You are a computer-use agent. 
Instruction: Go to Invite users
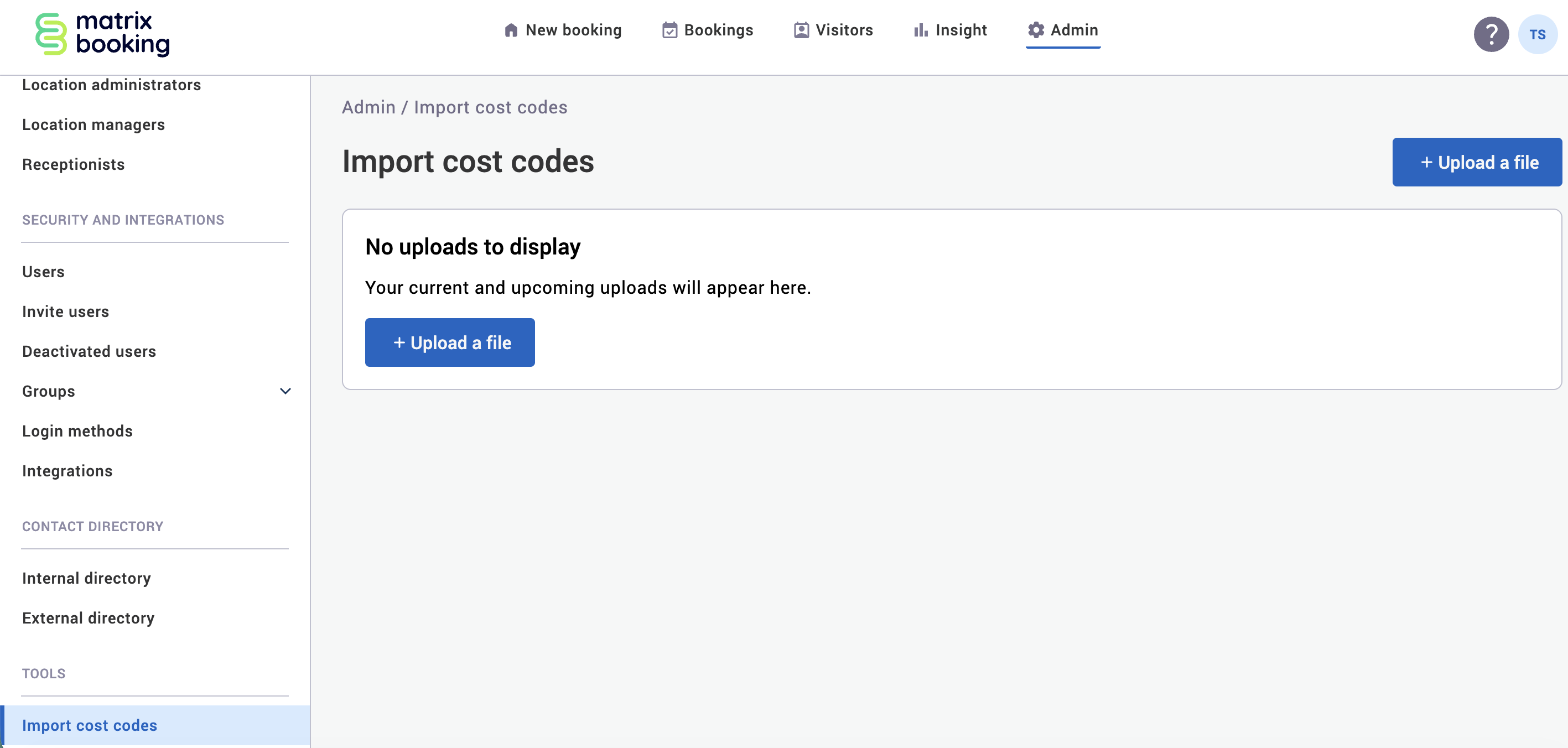65,311
